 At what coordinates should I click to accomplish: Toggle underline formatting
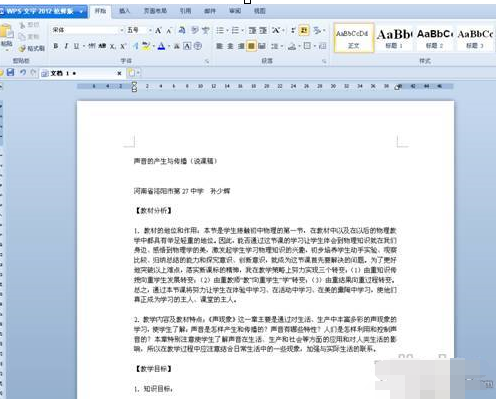tap(76, 46)
